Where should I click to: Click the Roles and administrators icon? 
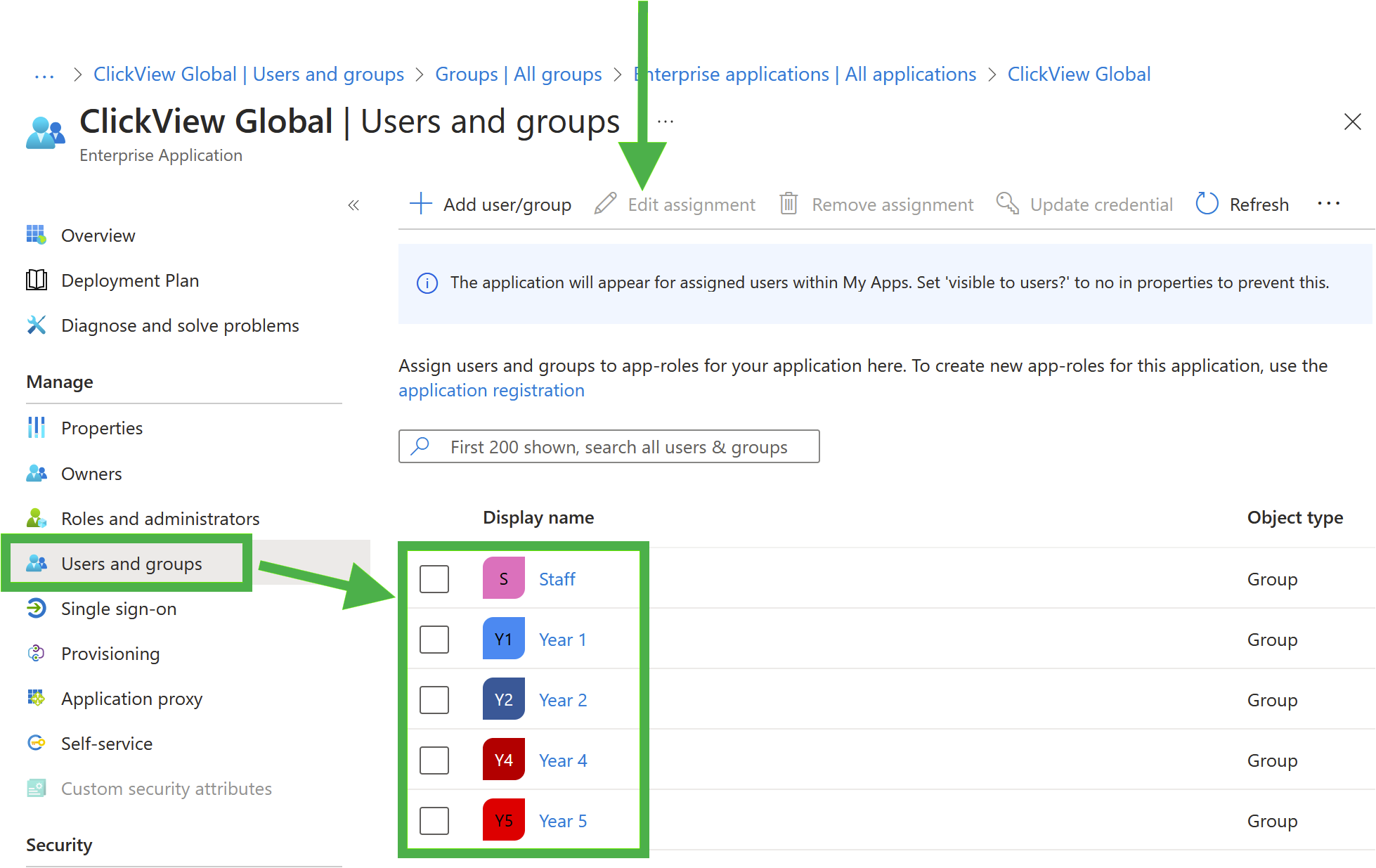coord(37,518)
